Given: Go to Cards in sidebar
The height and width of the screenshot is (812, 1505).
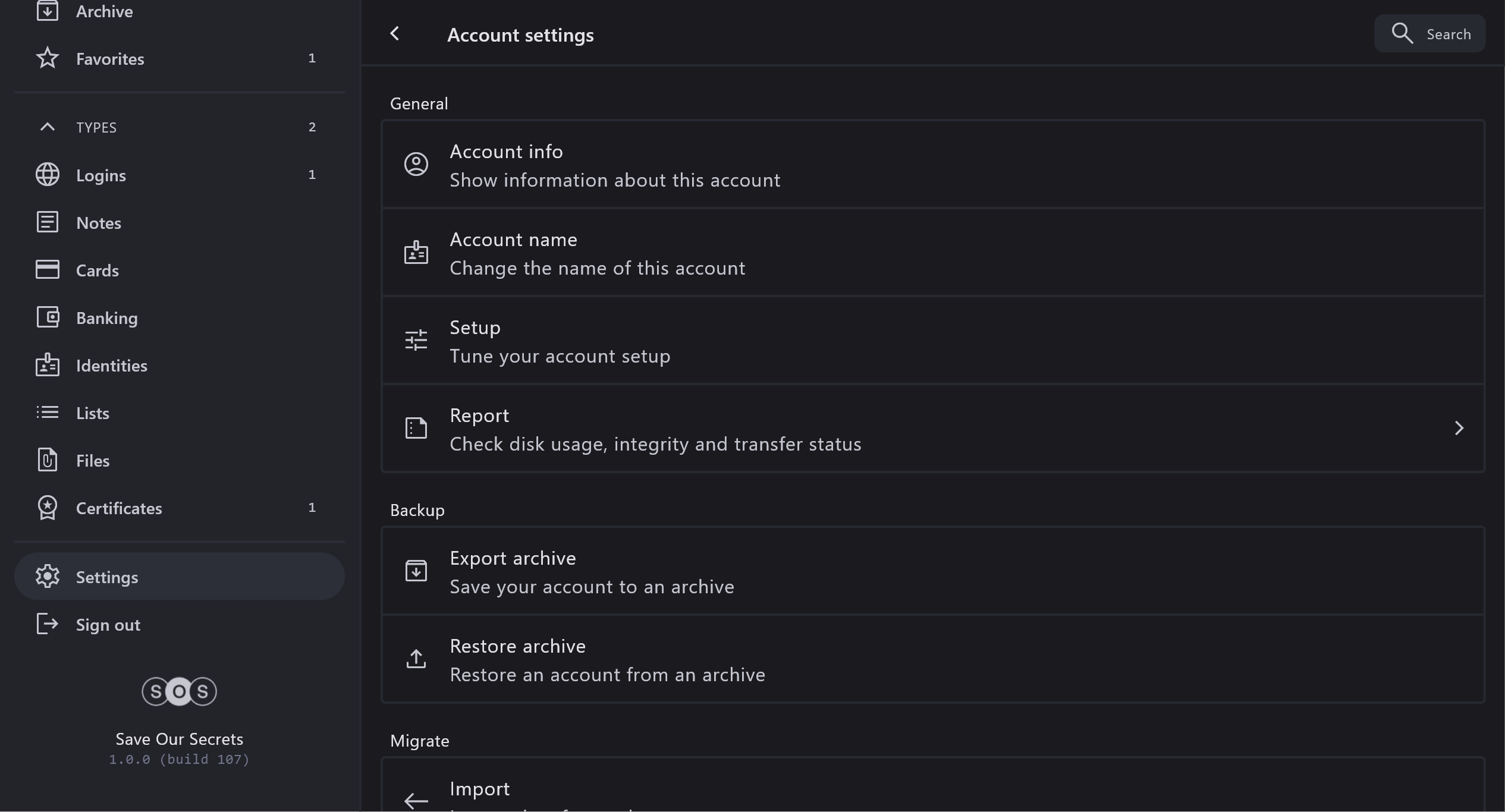Looking at the screenshot, I should point(98,270).
